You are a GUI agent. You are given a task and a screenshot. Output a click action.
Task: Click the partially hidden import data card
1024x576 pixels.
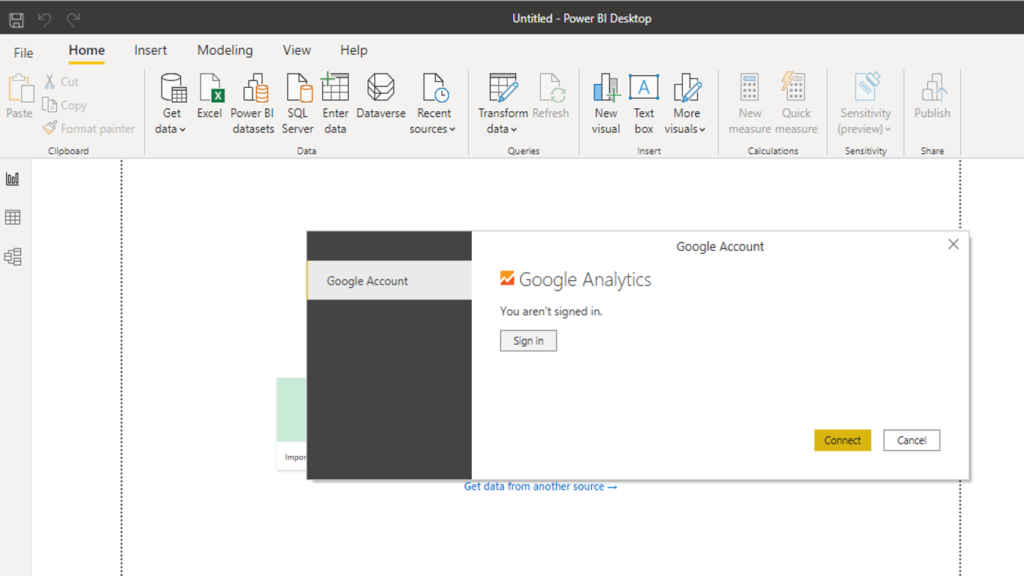[x=291, y=423]
